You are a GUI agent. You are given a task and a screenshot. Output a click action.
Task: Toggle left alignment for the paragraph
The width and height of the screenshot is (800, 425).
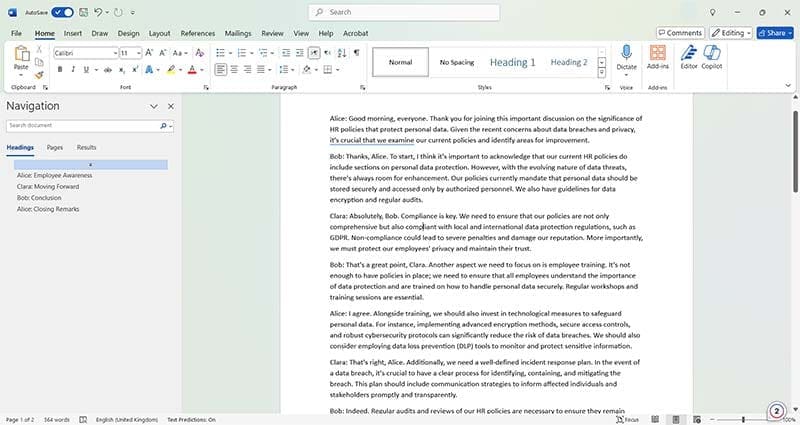(220, 69)
